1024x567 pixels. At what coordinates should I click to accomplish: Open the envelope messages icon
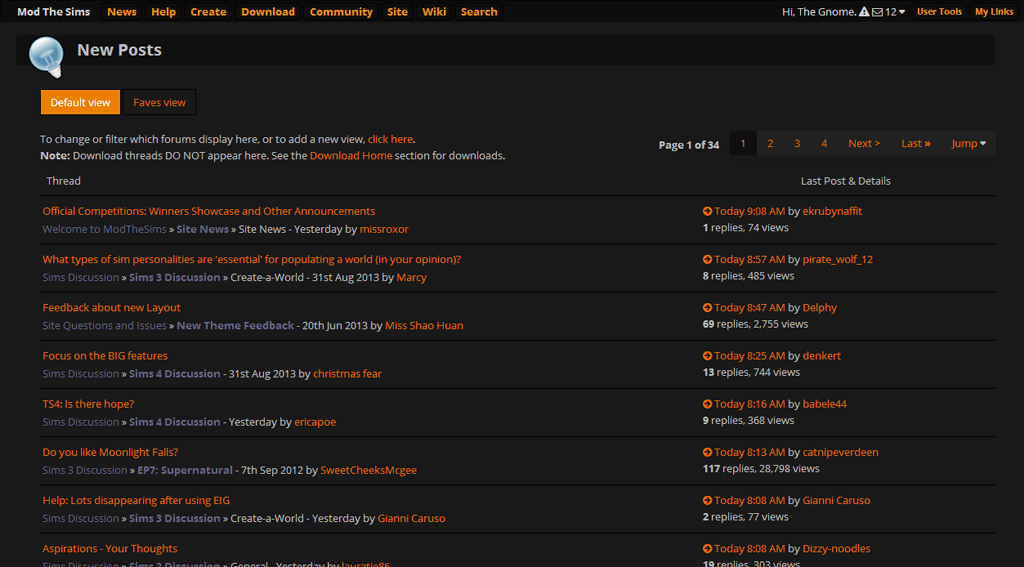point(877,12)
